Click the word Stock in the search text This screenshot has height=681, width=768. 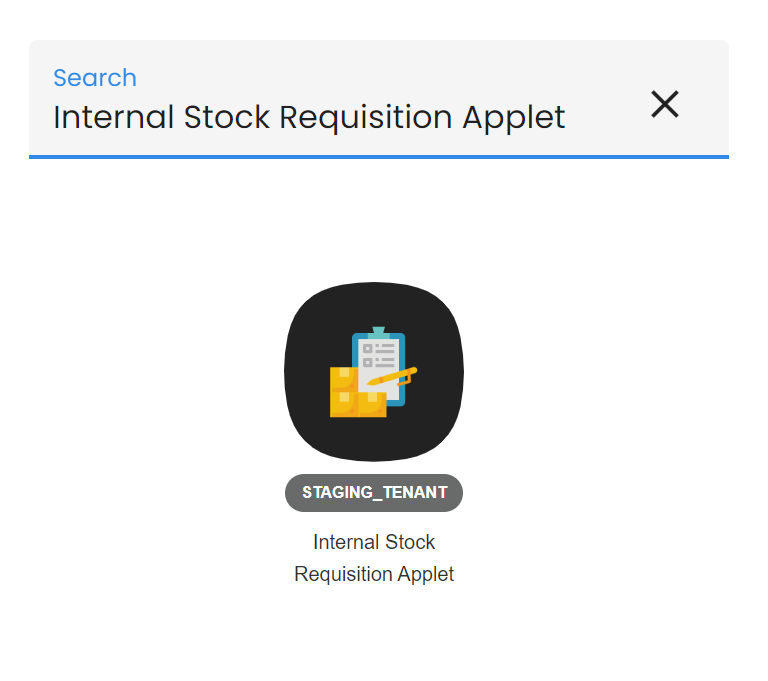point(227,118)
